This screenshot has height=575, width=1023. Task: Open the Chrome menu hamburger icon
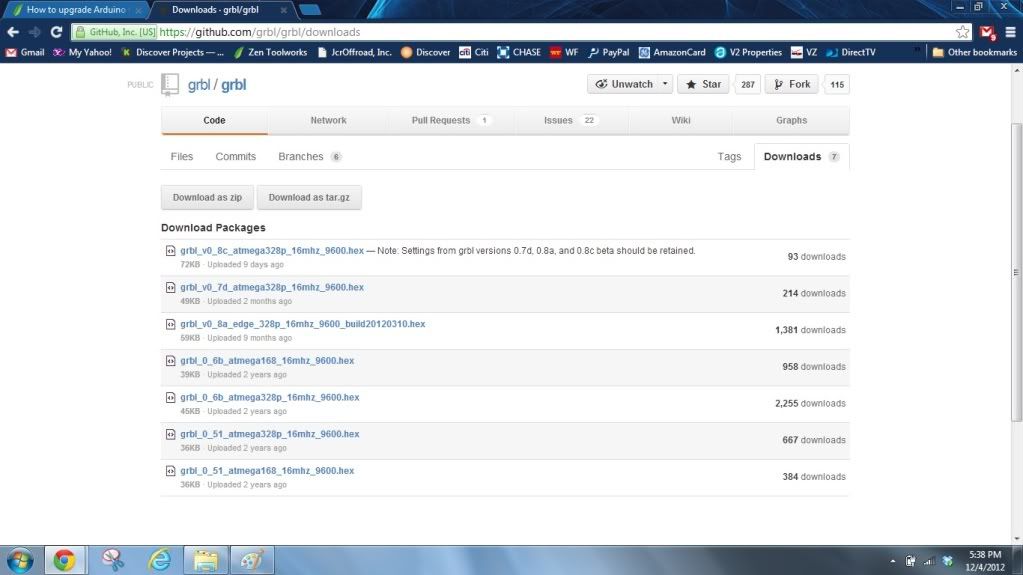1011,32
